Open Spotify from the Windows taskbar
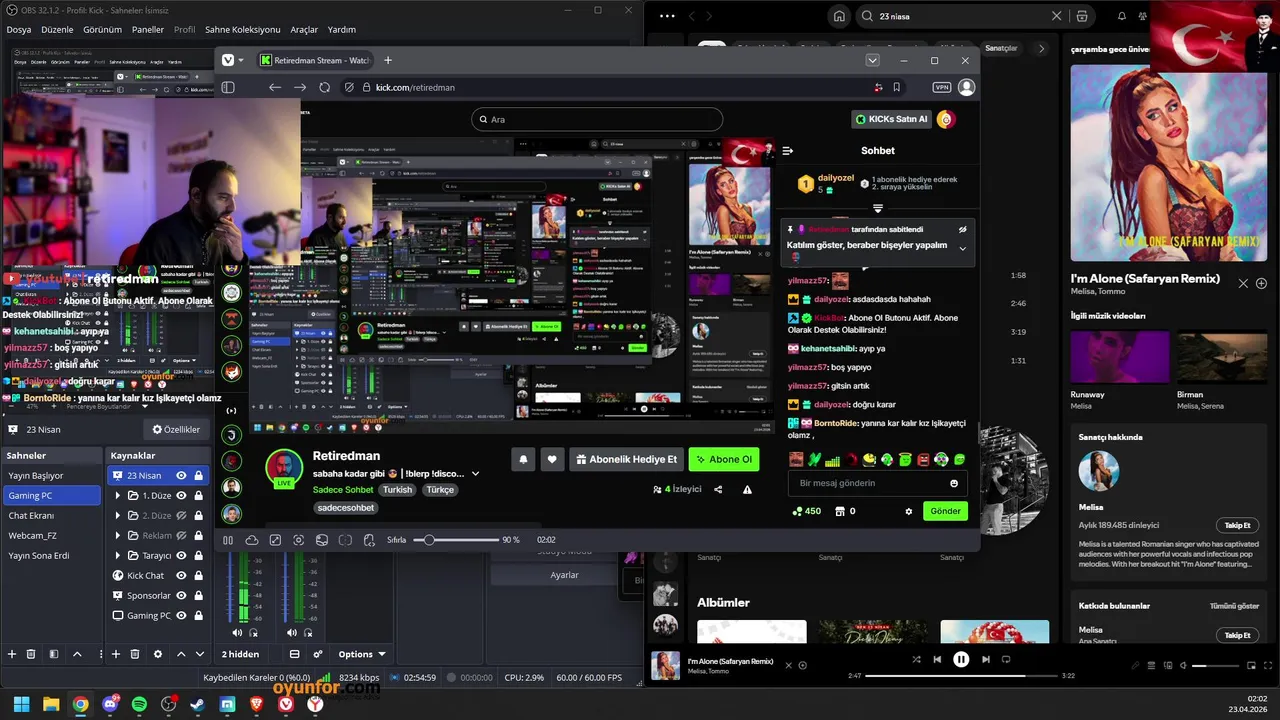Screen dimensions: 1280x720 click(x=139, y=704)
